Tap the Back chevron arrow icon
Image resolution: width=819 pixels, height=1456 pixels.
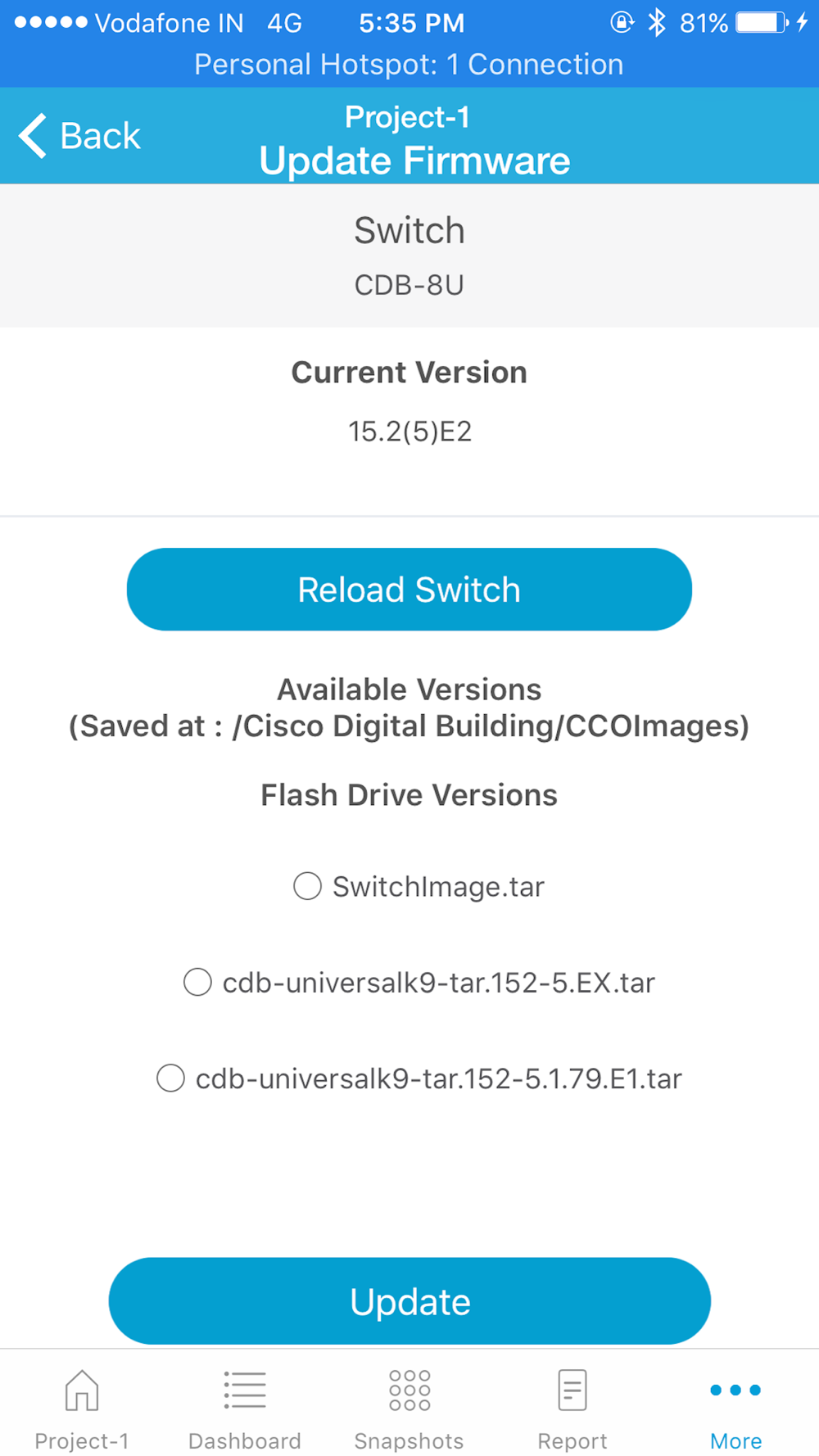[33, 135]
